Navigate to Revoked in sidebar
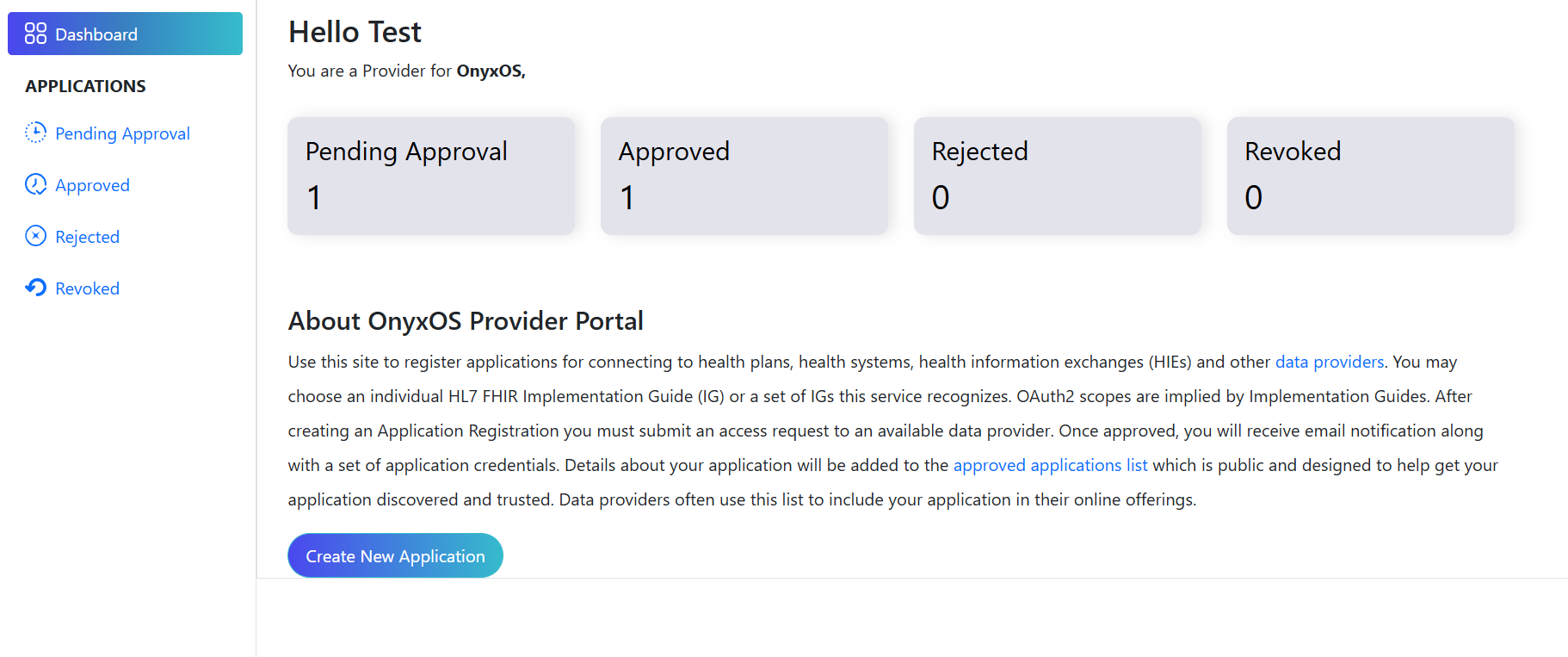This screenshot has height=657, width=1568. pyautogui.click(x=87, y=288)
